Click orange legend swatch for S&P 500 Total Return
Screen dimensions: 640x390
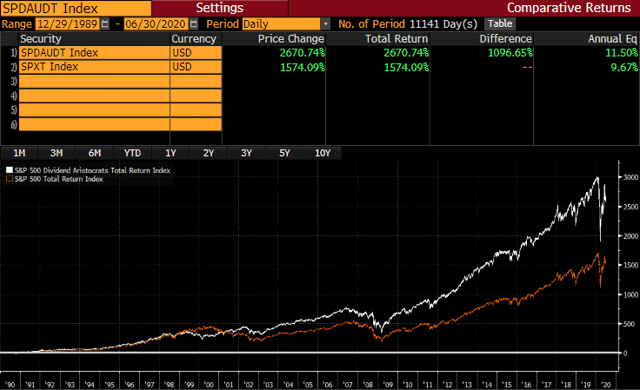(9, 179)
